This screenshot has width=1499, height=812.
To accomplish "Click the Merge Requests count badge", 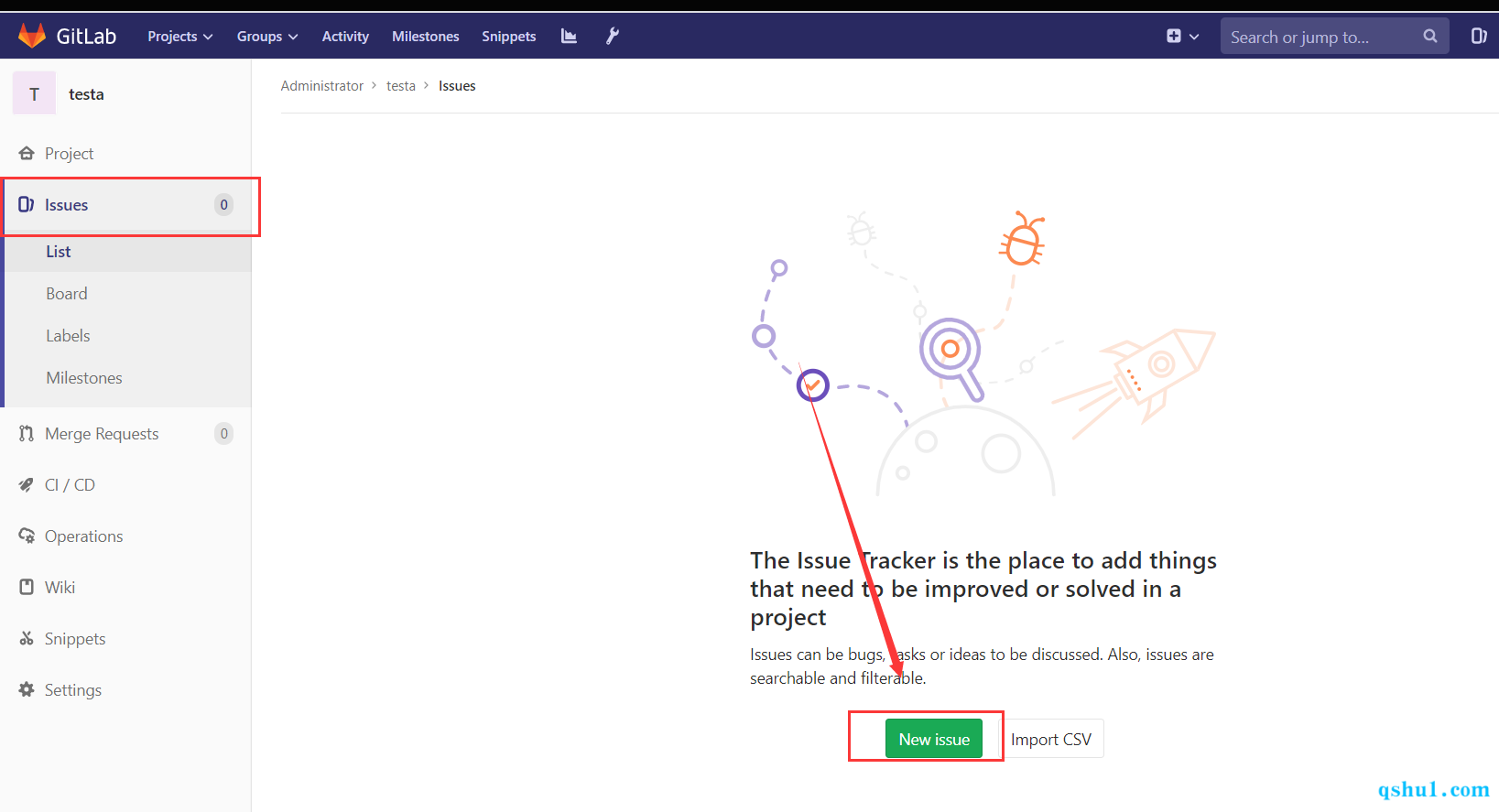I will [x=223, y=434].
